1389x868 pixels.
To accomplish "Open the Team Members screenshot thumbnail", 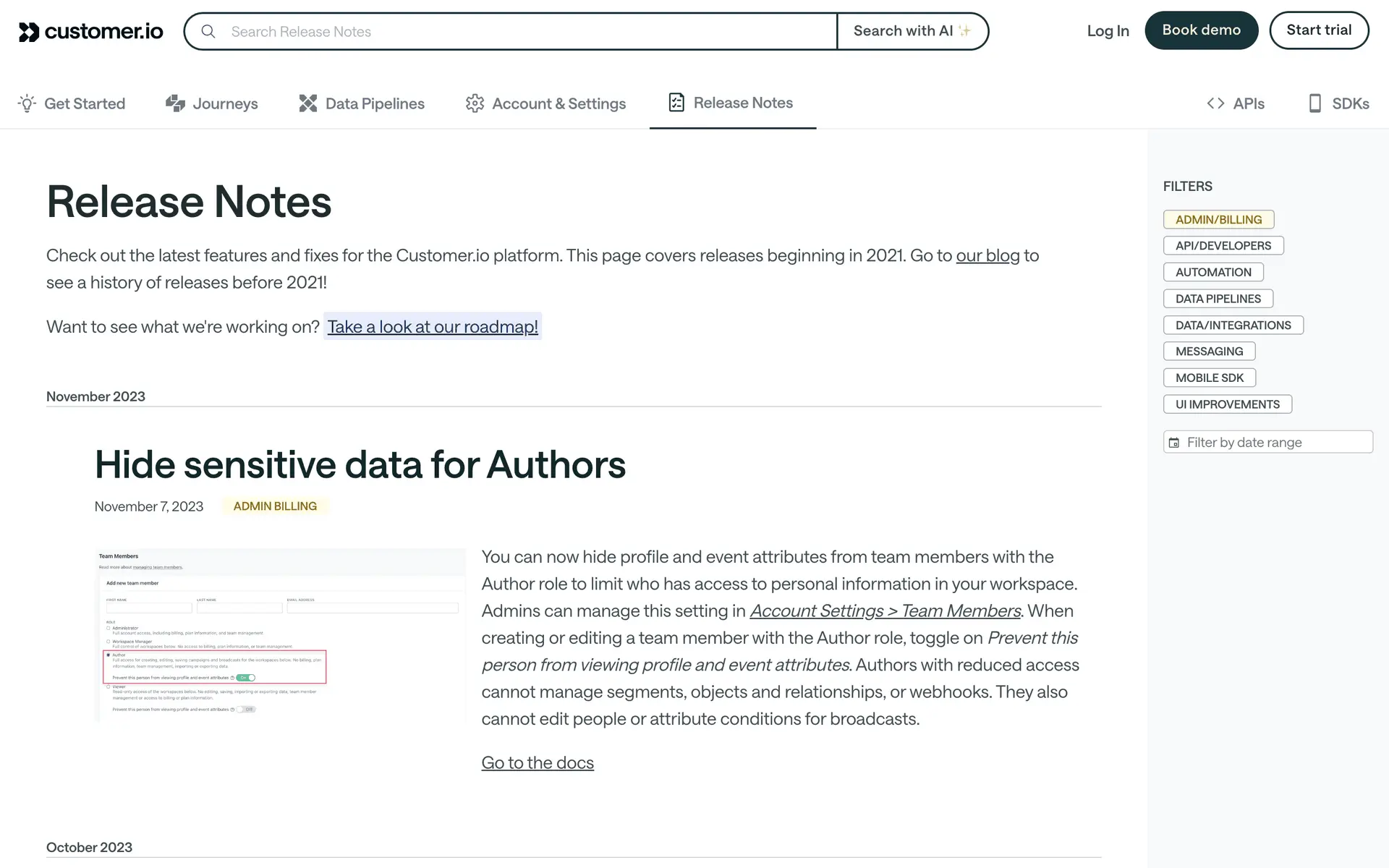I will [x=280, y=635].
